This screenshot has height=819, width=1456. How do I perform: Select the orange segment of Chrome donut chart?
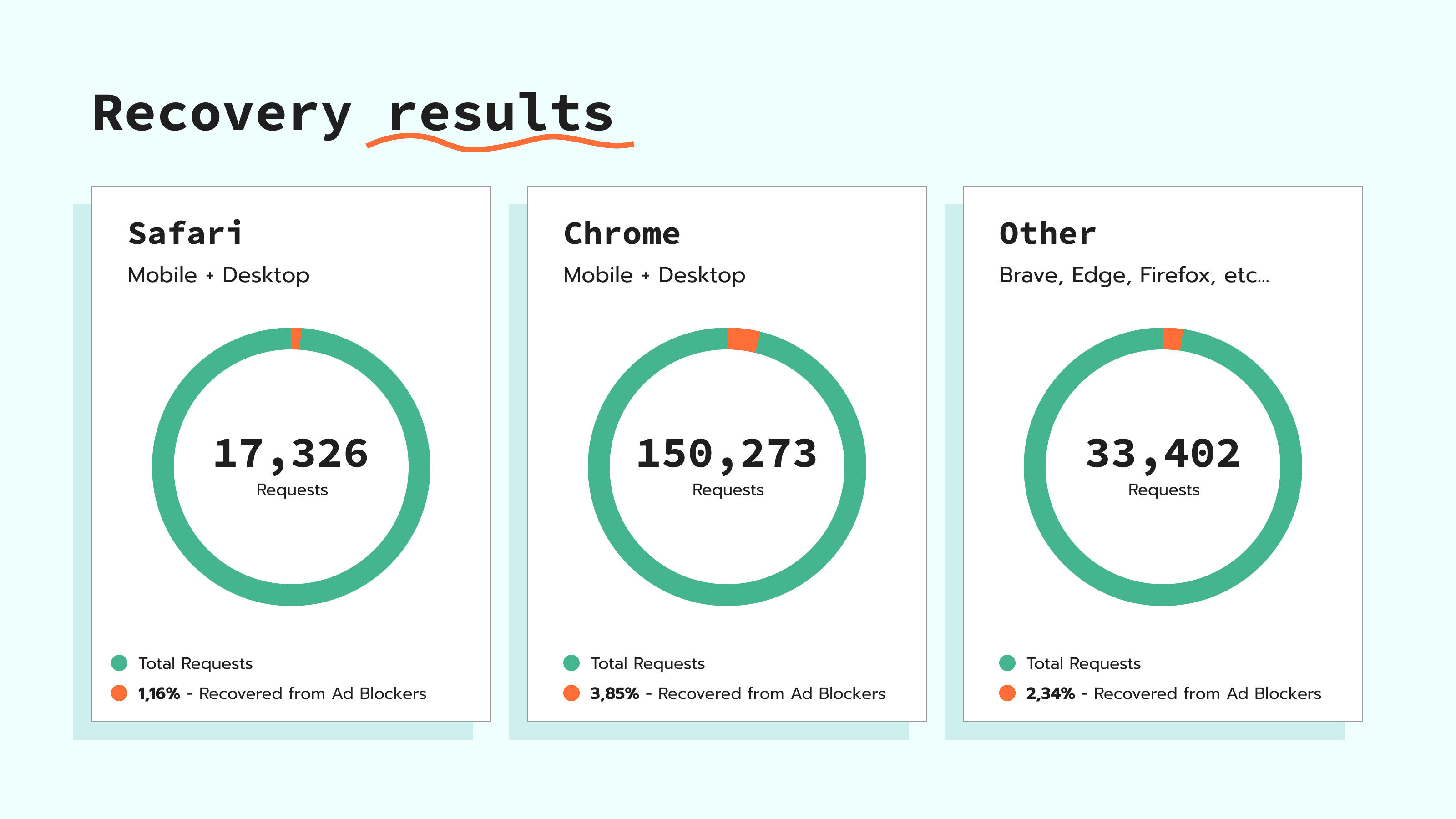click(742, 340)
